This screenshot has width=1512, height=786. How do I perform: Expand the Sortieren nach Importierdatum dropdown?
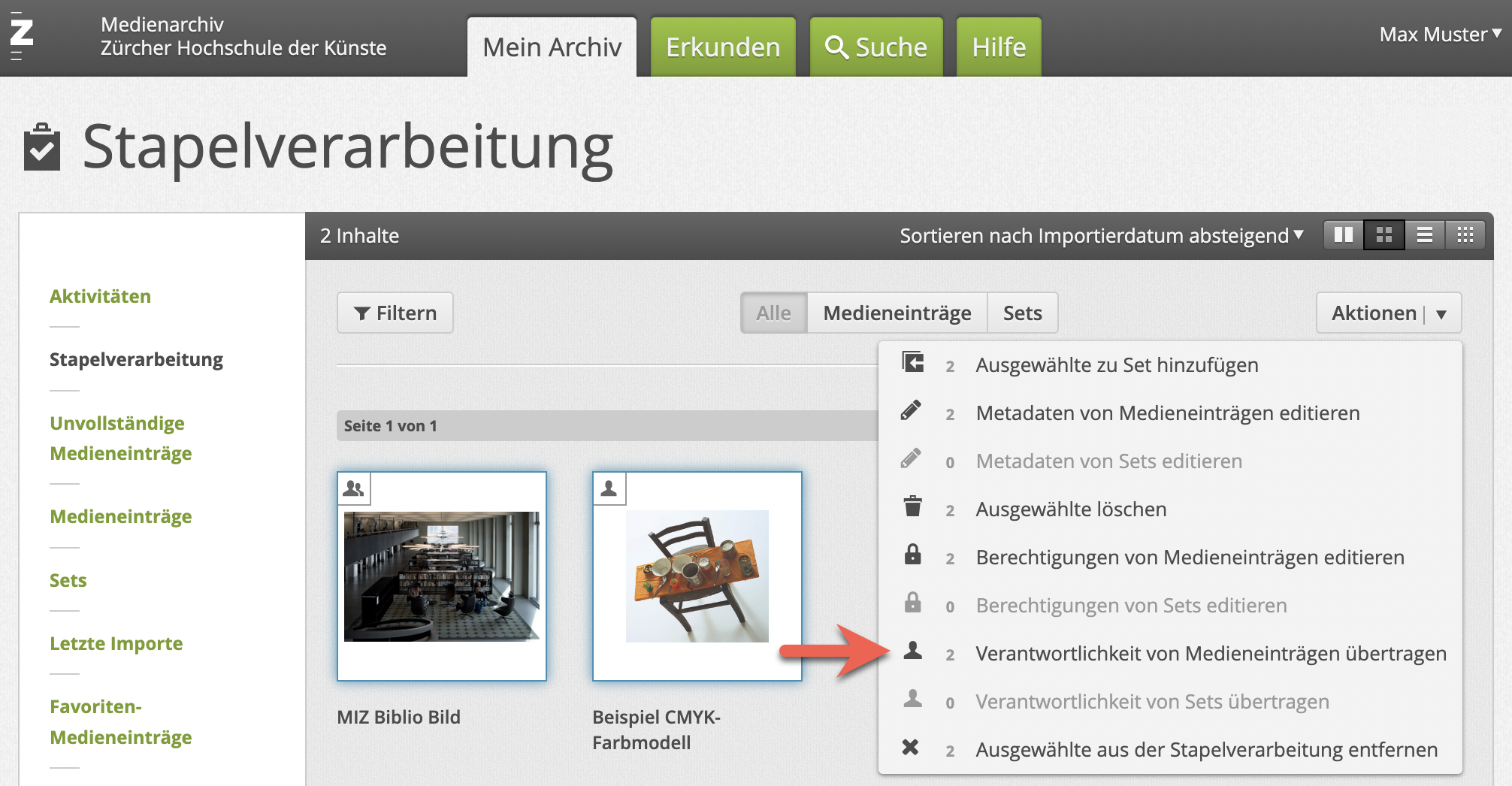1101,236
